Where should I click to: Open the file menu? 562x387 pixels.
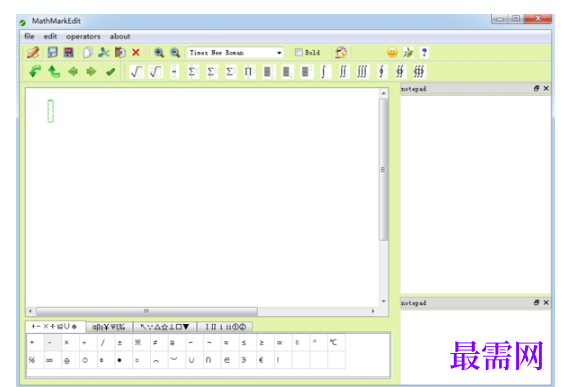(x=29, y=36)
